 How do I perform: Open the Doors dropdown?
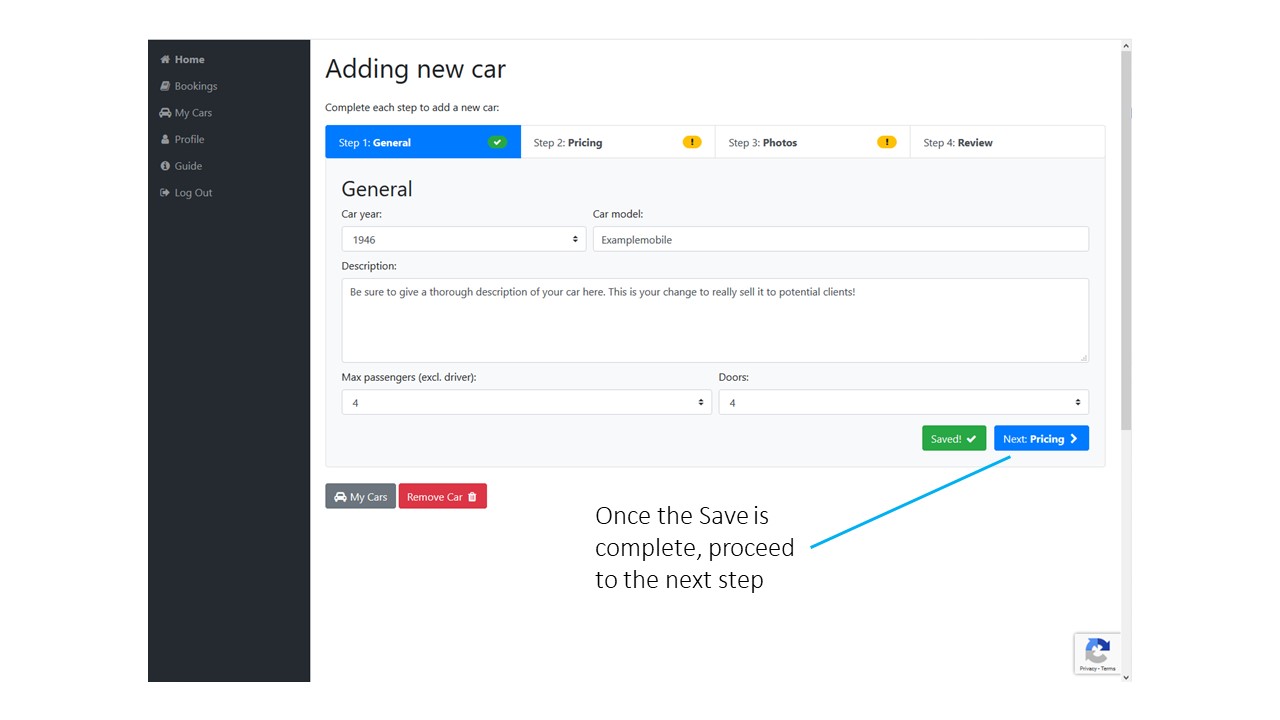(x=904, y=402)
